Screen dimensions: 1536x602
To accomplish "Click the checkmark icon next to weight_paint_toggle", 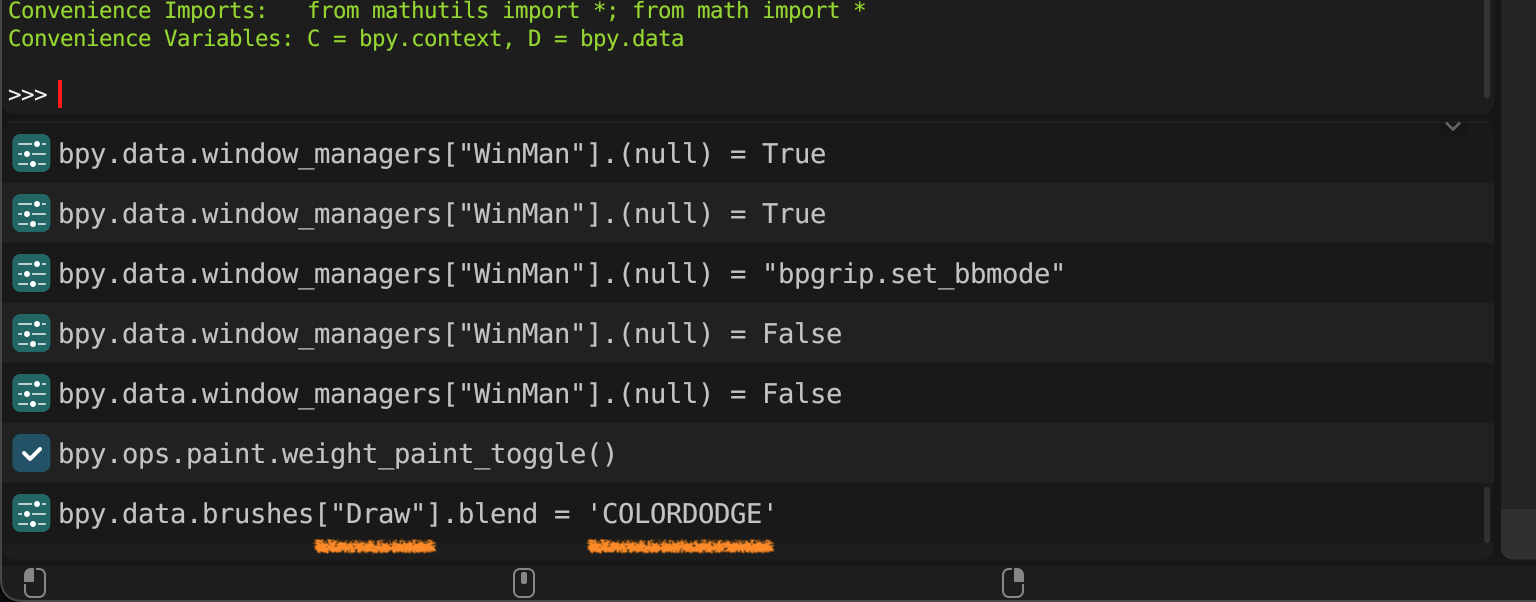I will click(31, 454).
